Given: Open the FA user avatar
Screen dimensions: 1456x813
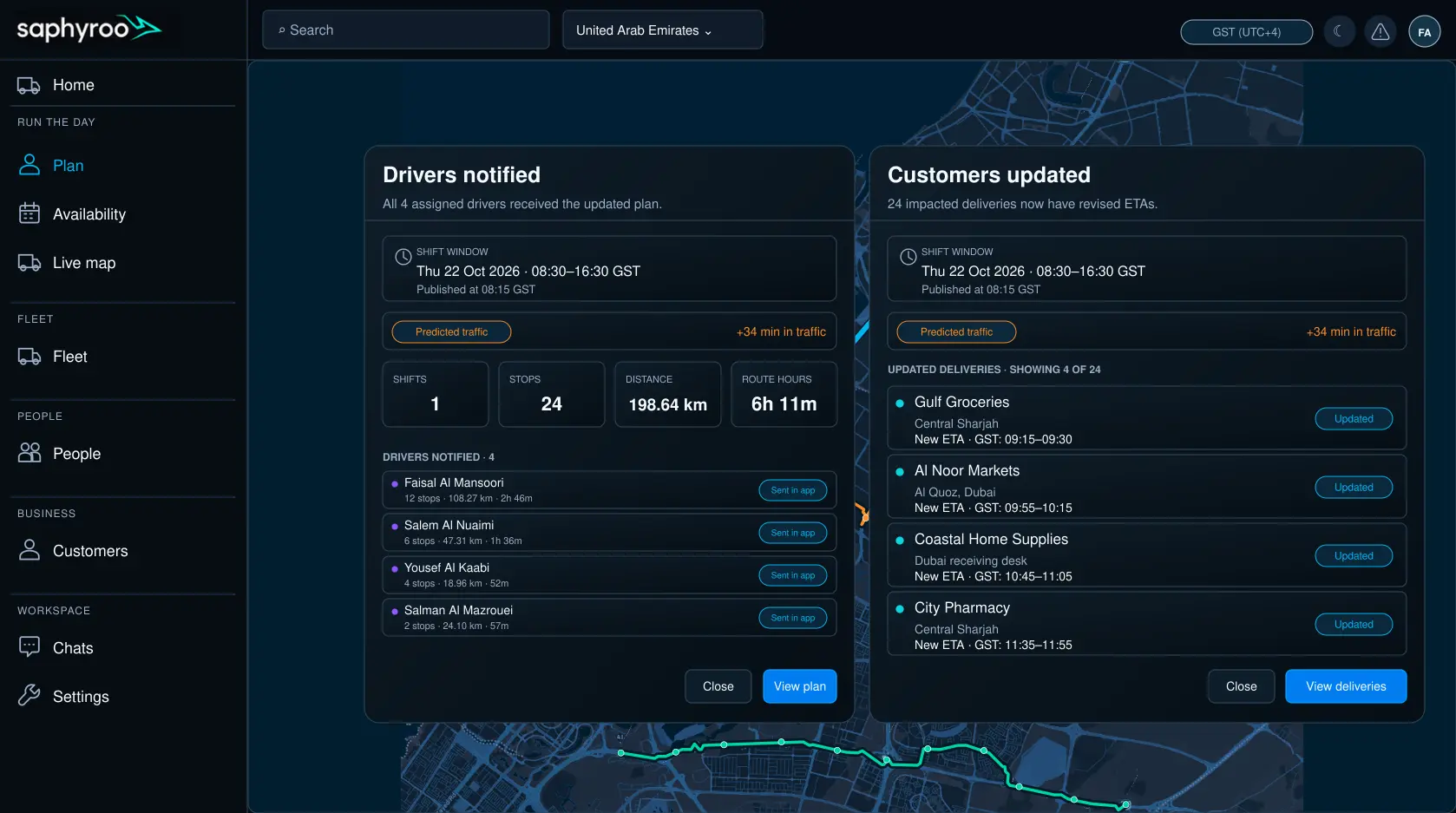Looking at the screenshot, I should pos(1424,32).
